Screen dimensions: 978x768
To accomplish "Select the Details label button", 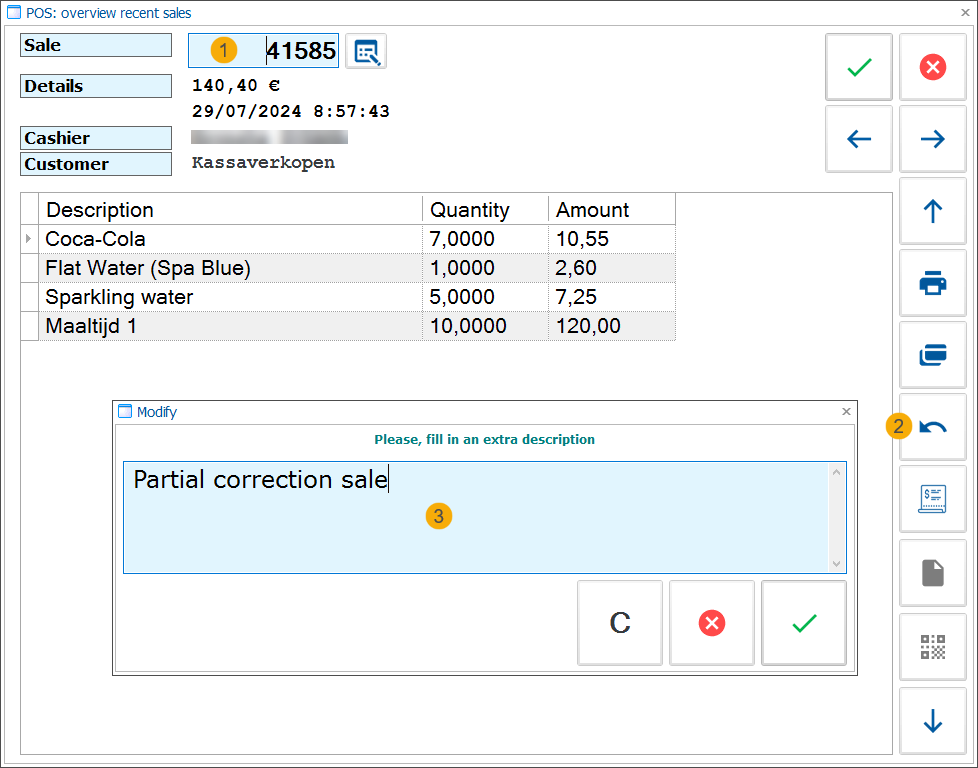I will [95, 86].
